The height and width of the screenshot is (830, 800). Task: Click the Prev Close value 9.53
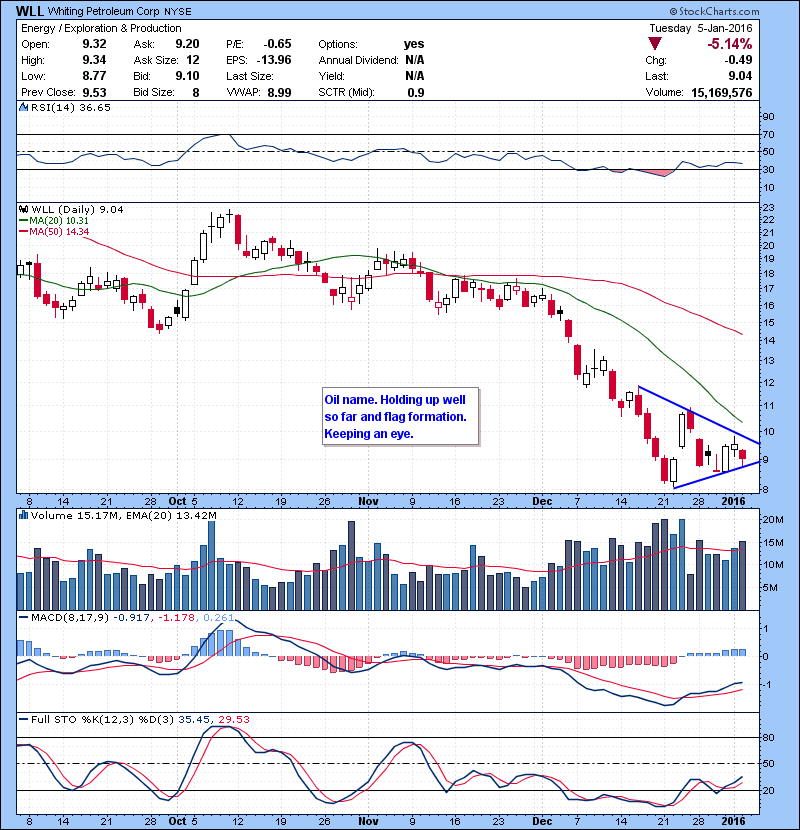(94, 92)
